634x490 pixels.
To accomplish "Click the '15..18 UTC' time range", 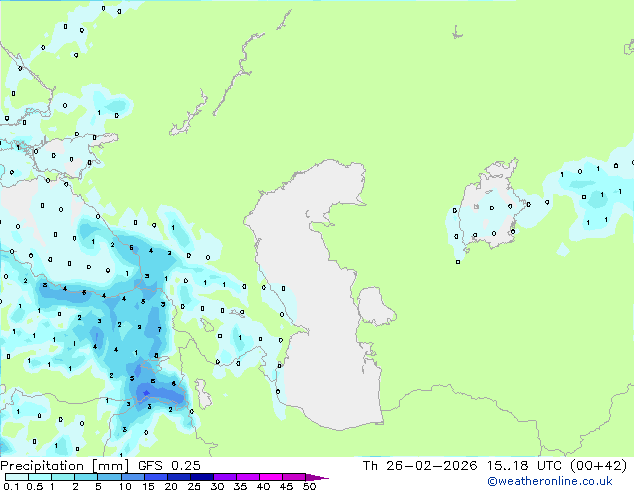I will pyautogui.click(x=524, y=466).
